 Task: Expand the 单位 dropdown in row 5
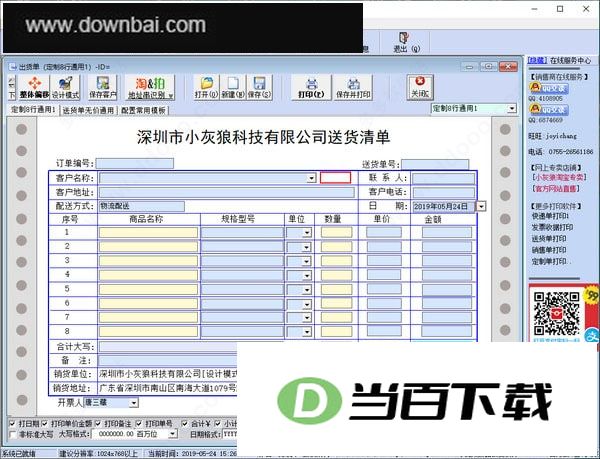pos(307,290)
